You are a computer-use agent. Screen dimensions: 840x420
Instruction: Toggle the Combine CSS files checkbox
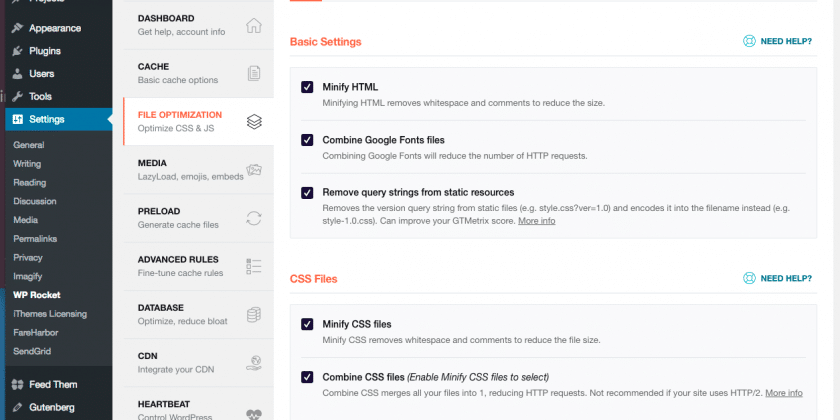click(x=307, y=377)
